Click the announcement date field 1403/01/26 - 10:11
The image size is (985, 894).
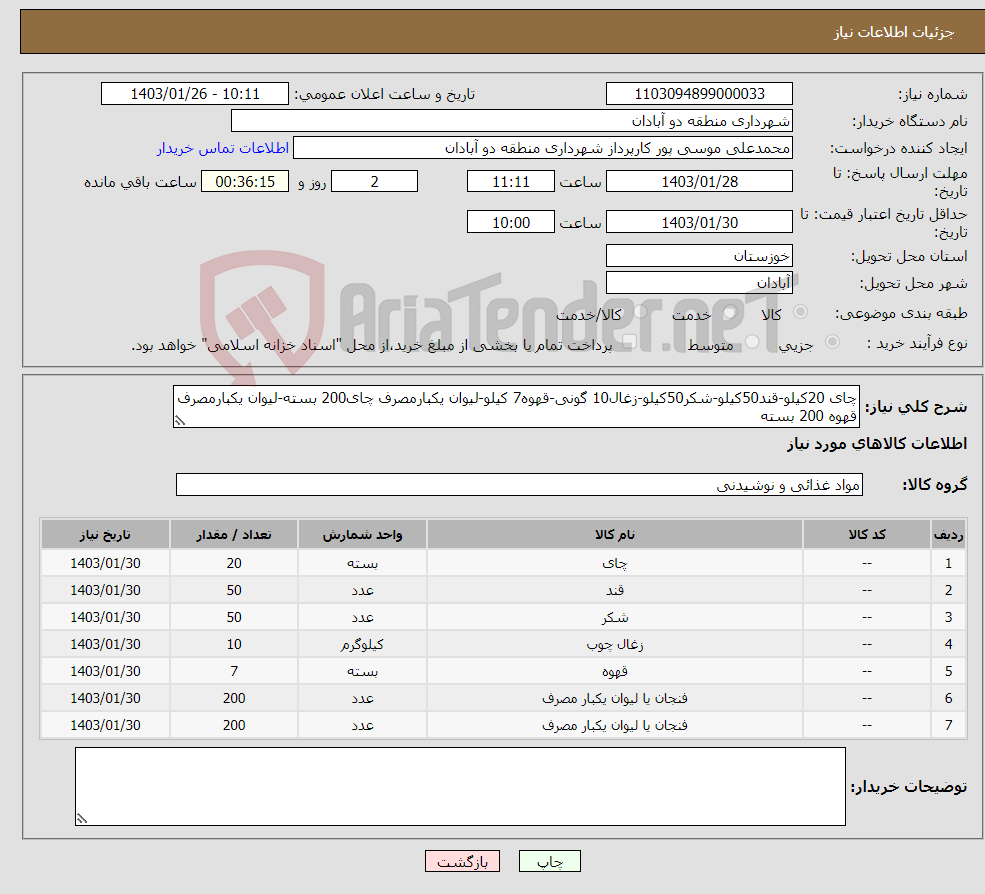coord(195,94)
